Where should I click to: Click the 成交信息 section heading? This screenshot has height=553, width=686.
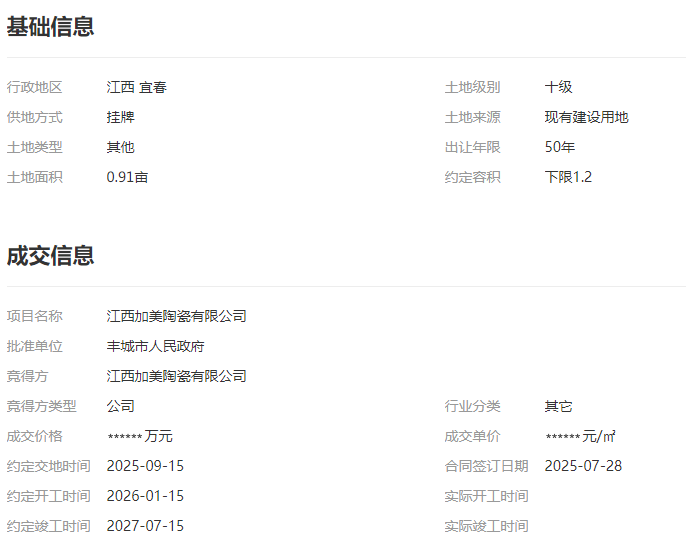(51, 255)
